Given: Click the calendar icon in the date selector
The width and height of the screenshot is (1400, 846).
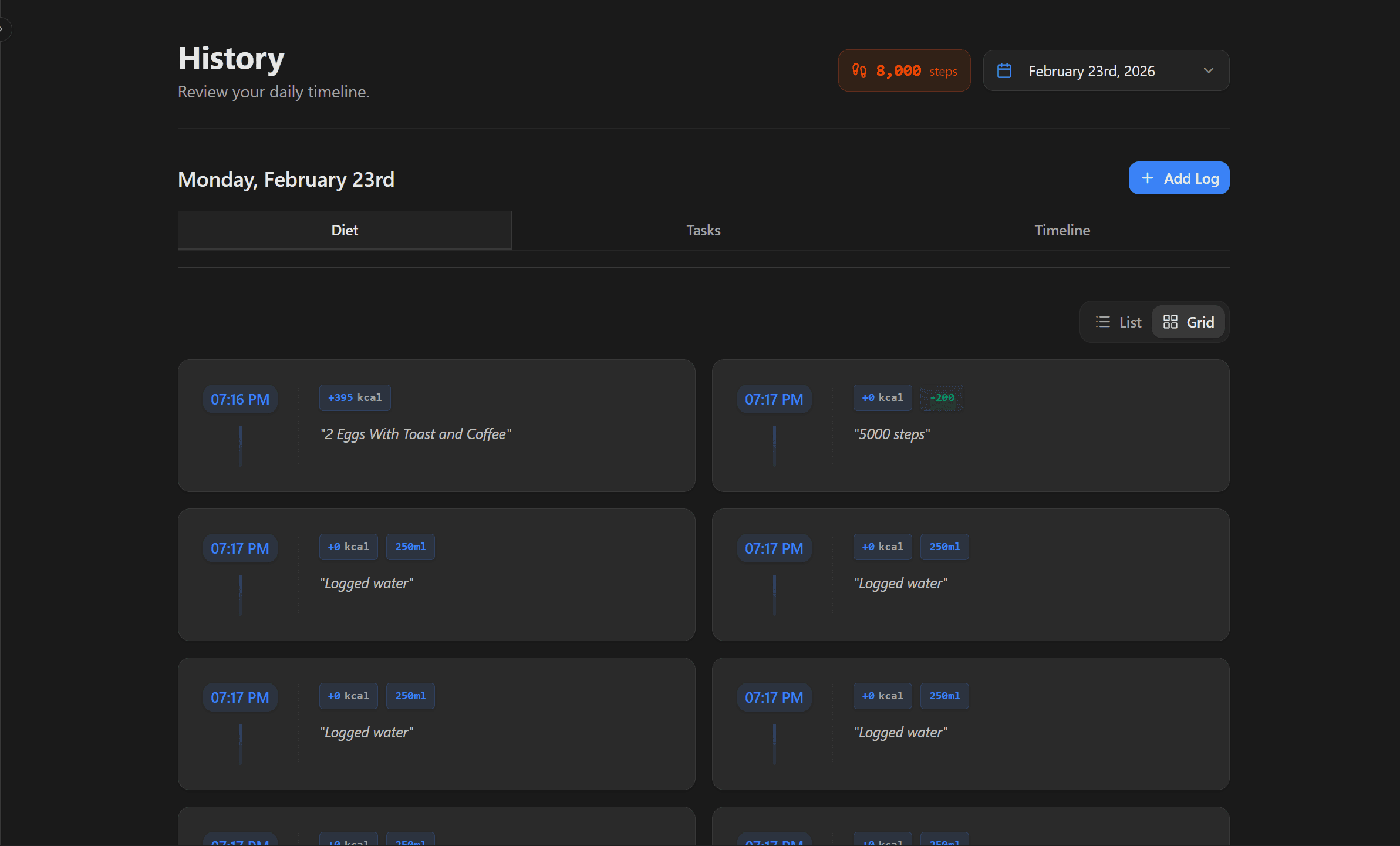Looking at the screenshot, I should point(1004,70).
